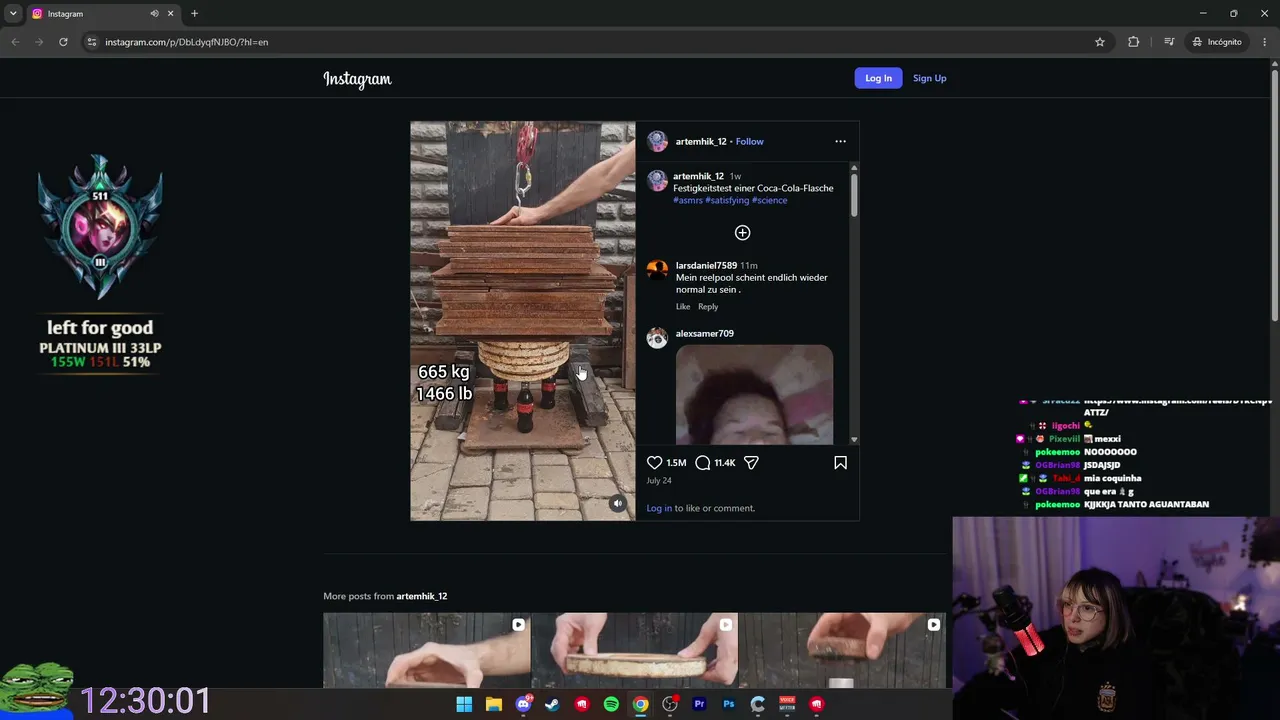Open Adobe Premiere Pro from taskbar
1280x720 pixels.
[x=699, y=704]
